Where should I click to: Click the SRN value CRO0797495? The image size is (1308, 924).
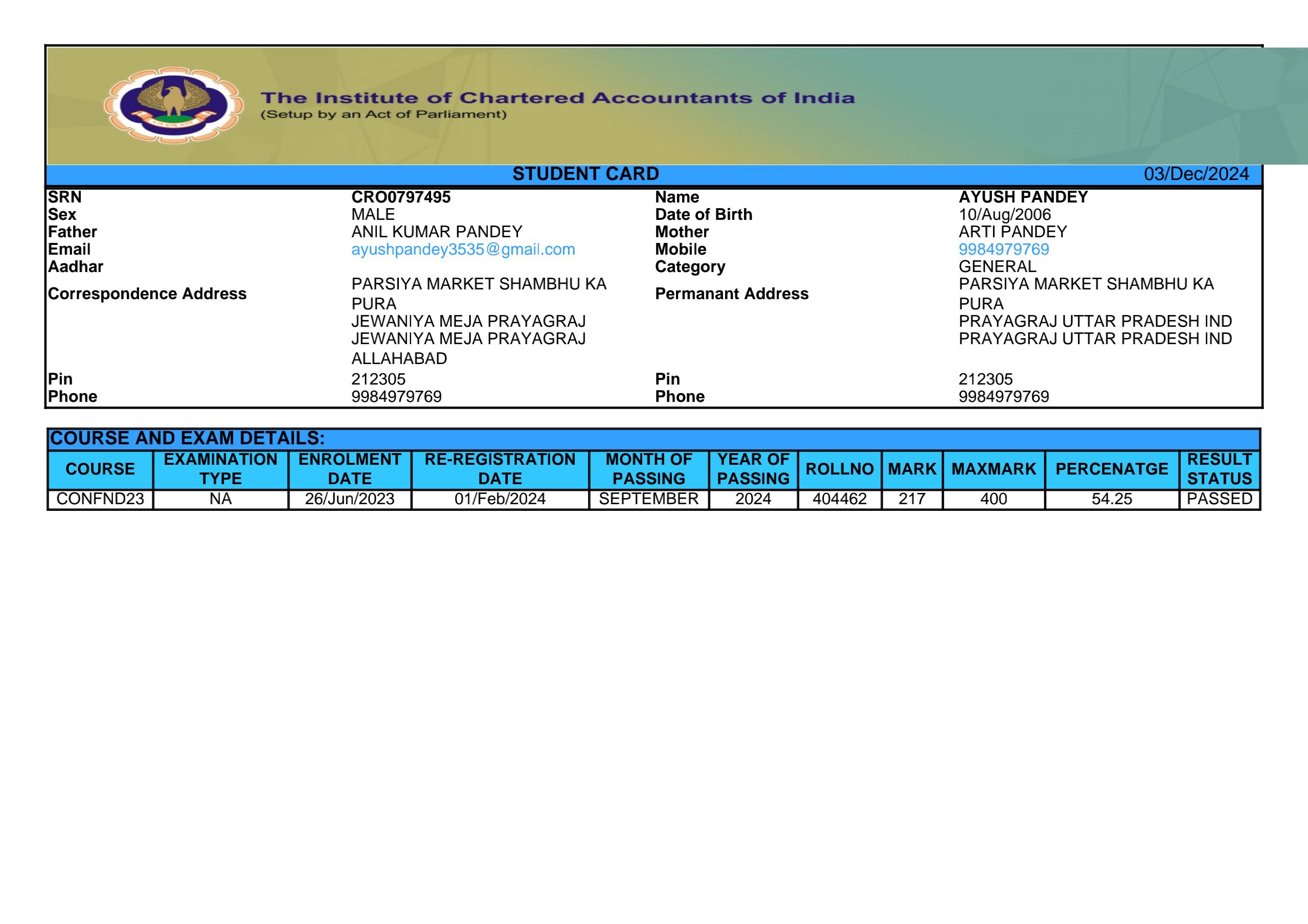click(x=400, y=197)
